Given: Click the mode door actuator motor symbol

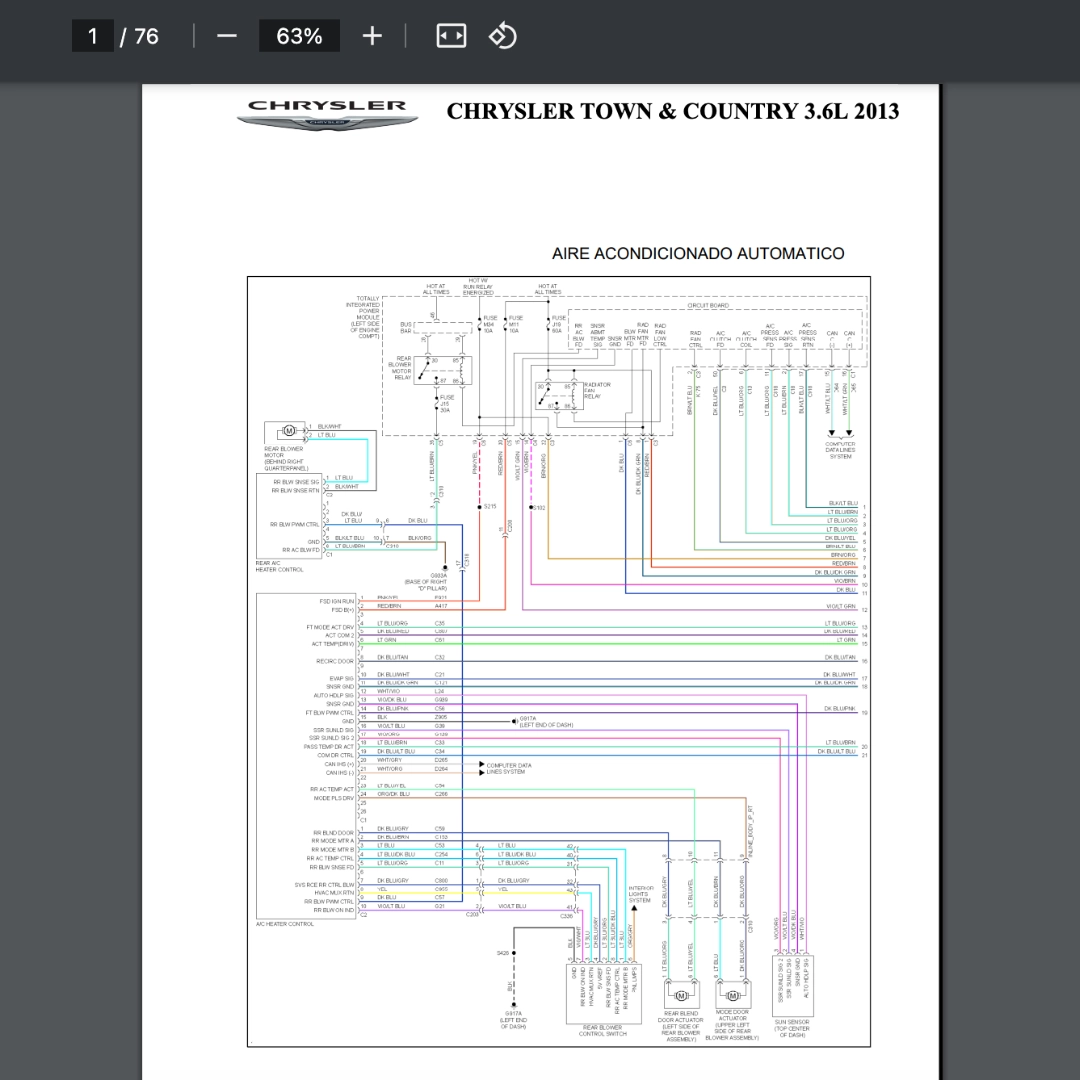Looking at the screenshot, I should tap(732, 996).
